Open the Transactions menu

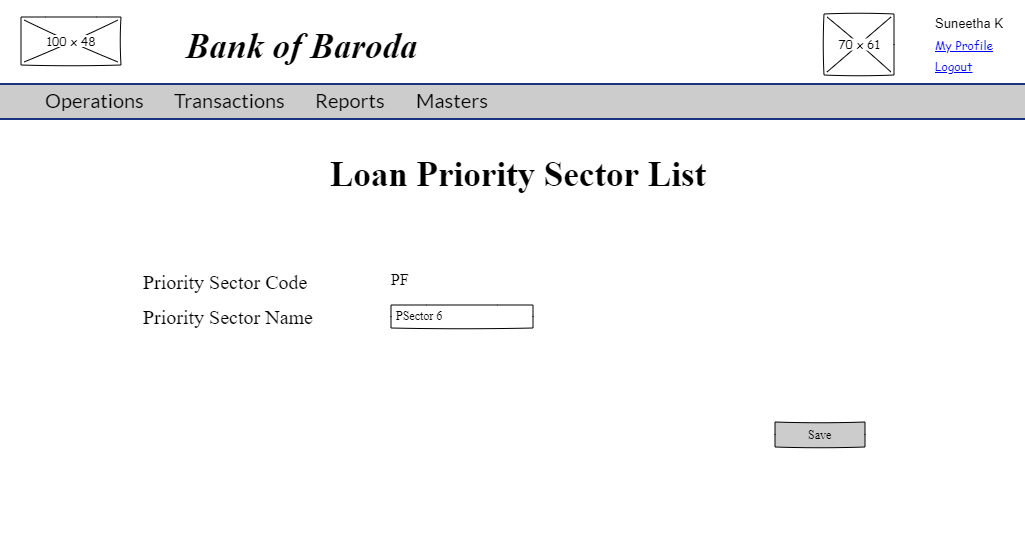[x=229, y=101]
